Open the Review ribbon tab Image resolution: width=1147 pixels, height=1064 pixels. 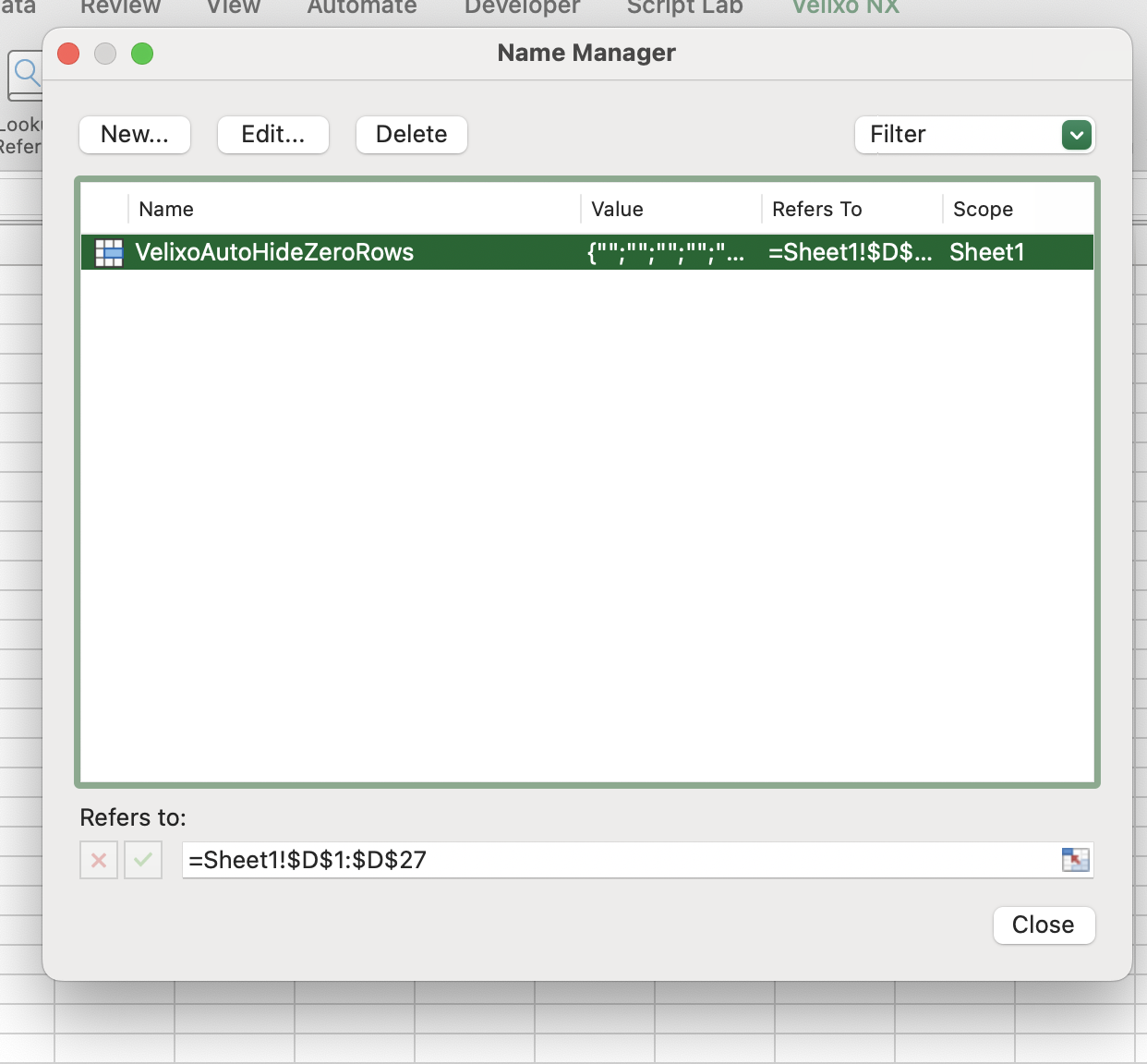(x=120, y=7)
